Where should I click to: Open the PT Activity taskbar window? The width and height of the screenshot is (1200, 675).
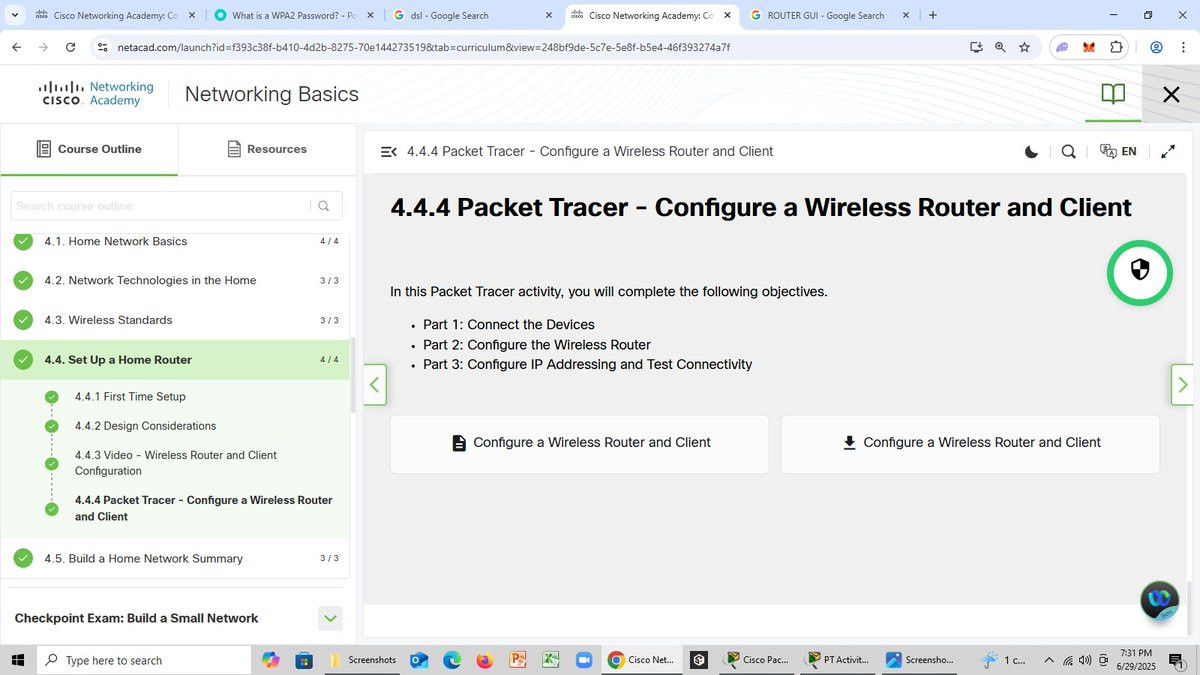pyautogui.click(x=837, y=660)
